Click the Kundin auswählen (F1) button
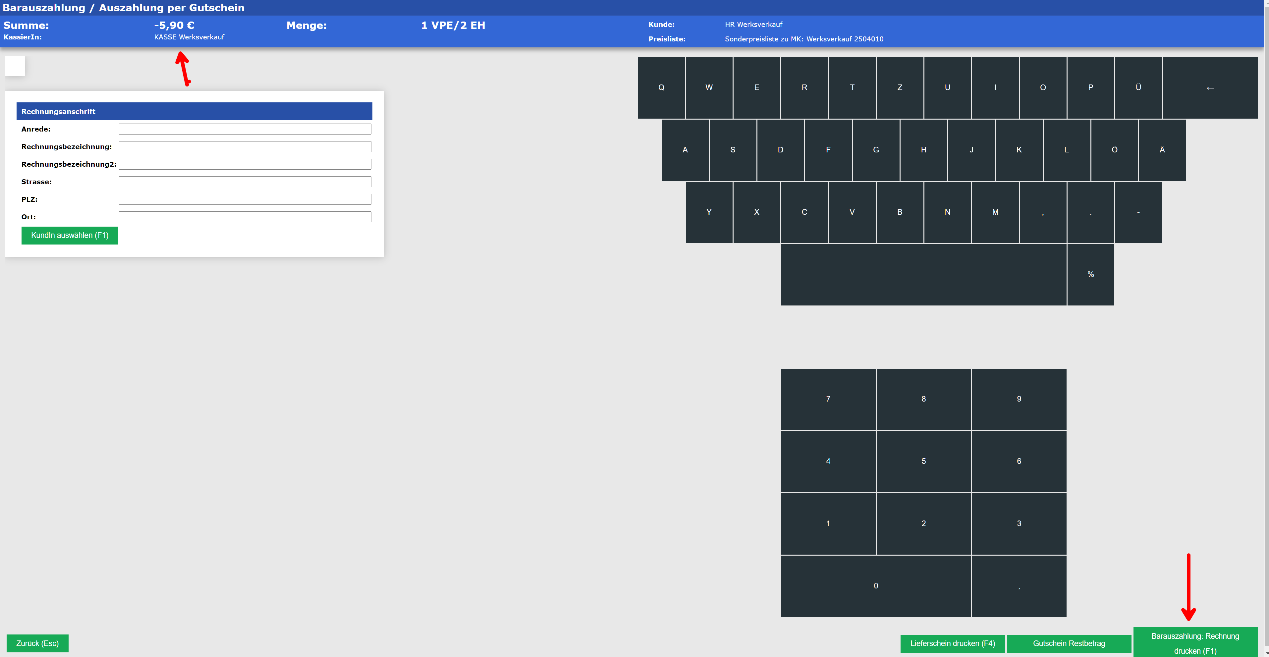Viewport: 1269px width, 657px height. pos(69,235)
